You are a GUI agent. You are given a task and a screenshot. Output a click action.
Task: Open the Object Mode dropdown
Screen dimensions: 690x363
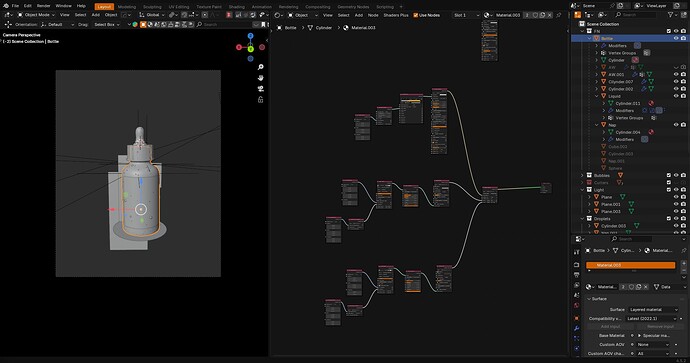click(x=36, y=15)
